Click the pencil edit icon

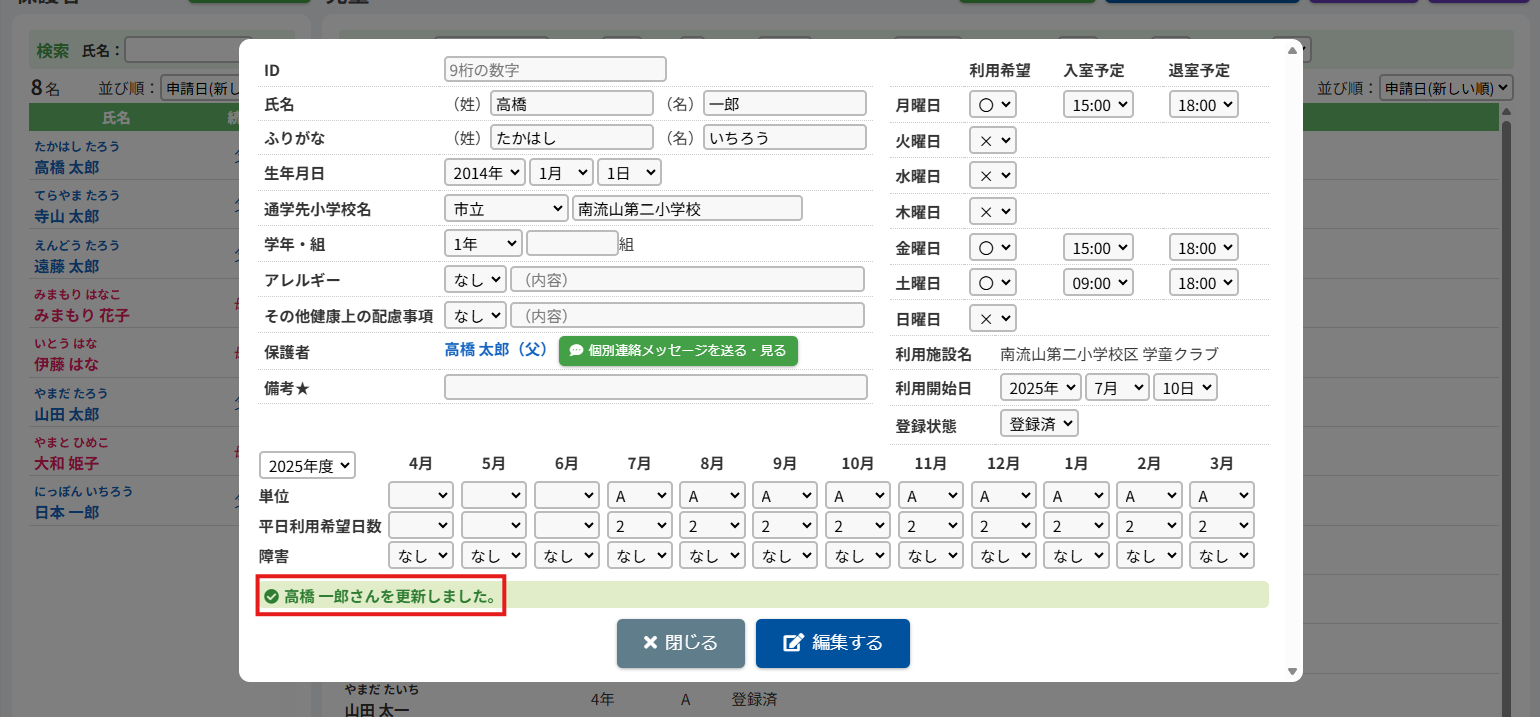(793, 643)
